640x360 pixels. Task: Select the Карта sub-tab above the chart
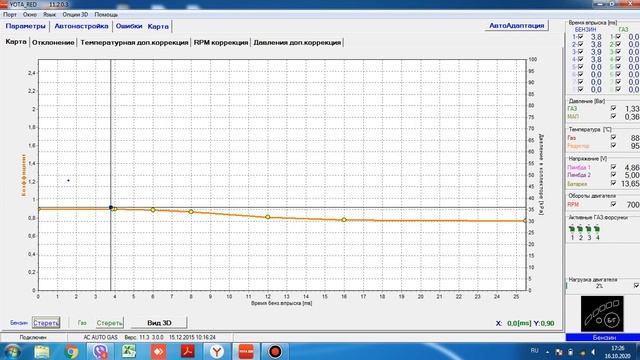point(16,42)
